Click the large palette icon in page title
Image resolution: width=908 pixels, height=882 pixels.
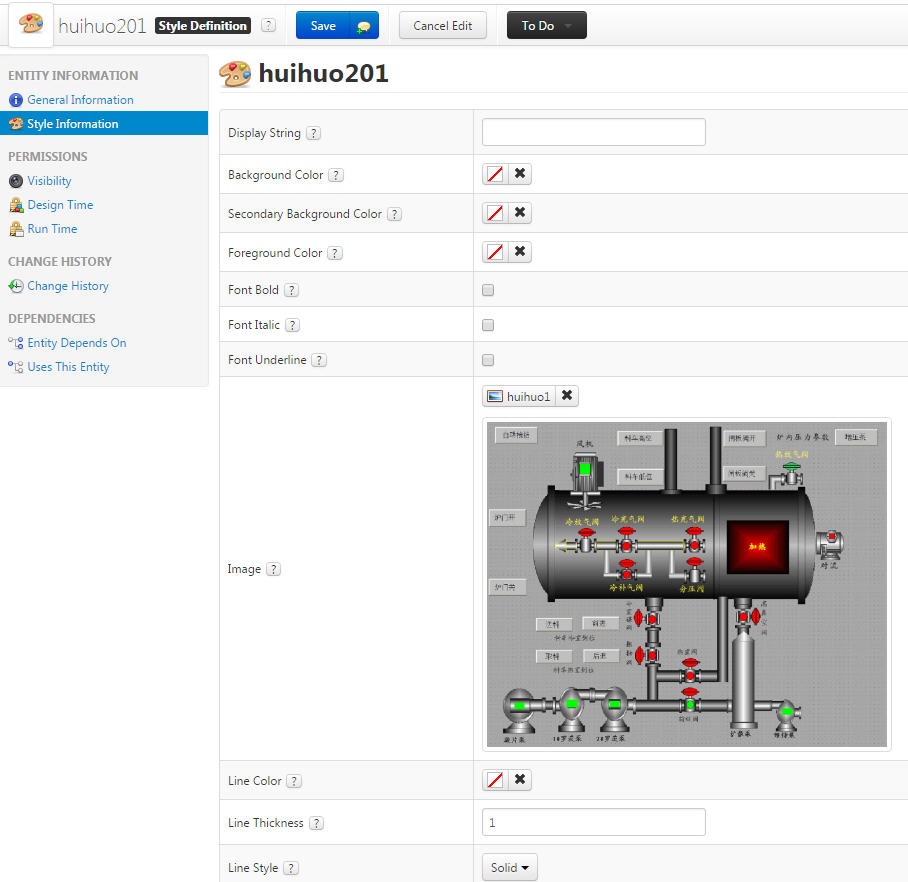tap(235, 74)
